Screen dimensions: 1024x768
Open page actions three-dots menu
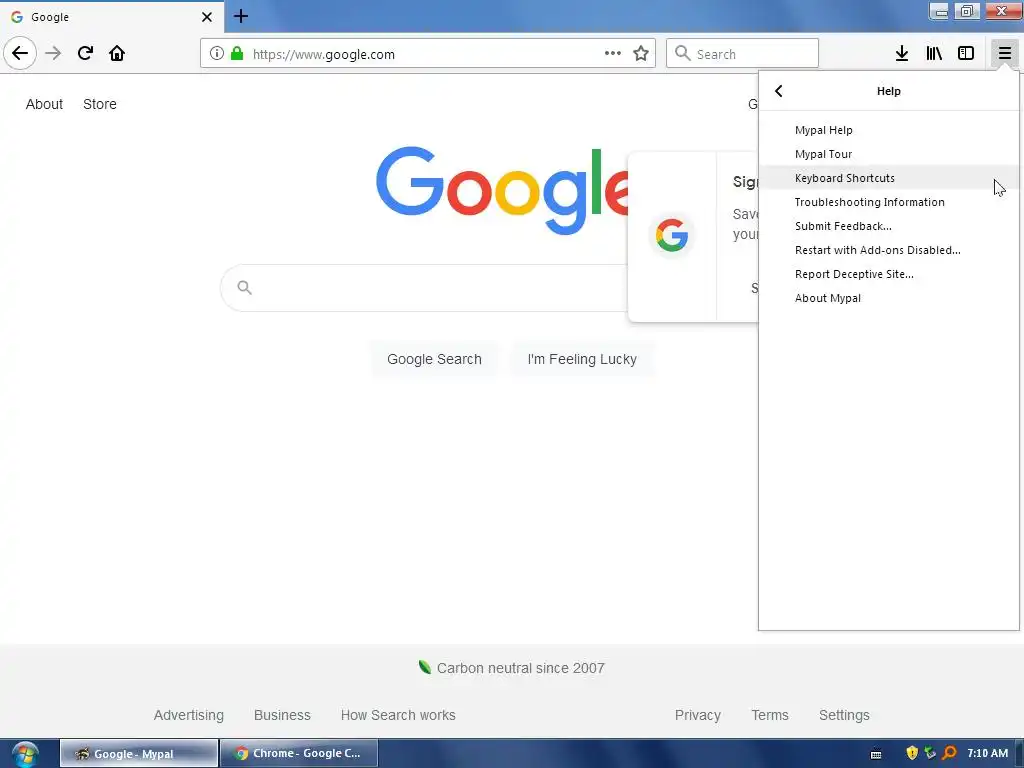pyautogui.click(x=613, y=54)
